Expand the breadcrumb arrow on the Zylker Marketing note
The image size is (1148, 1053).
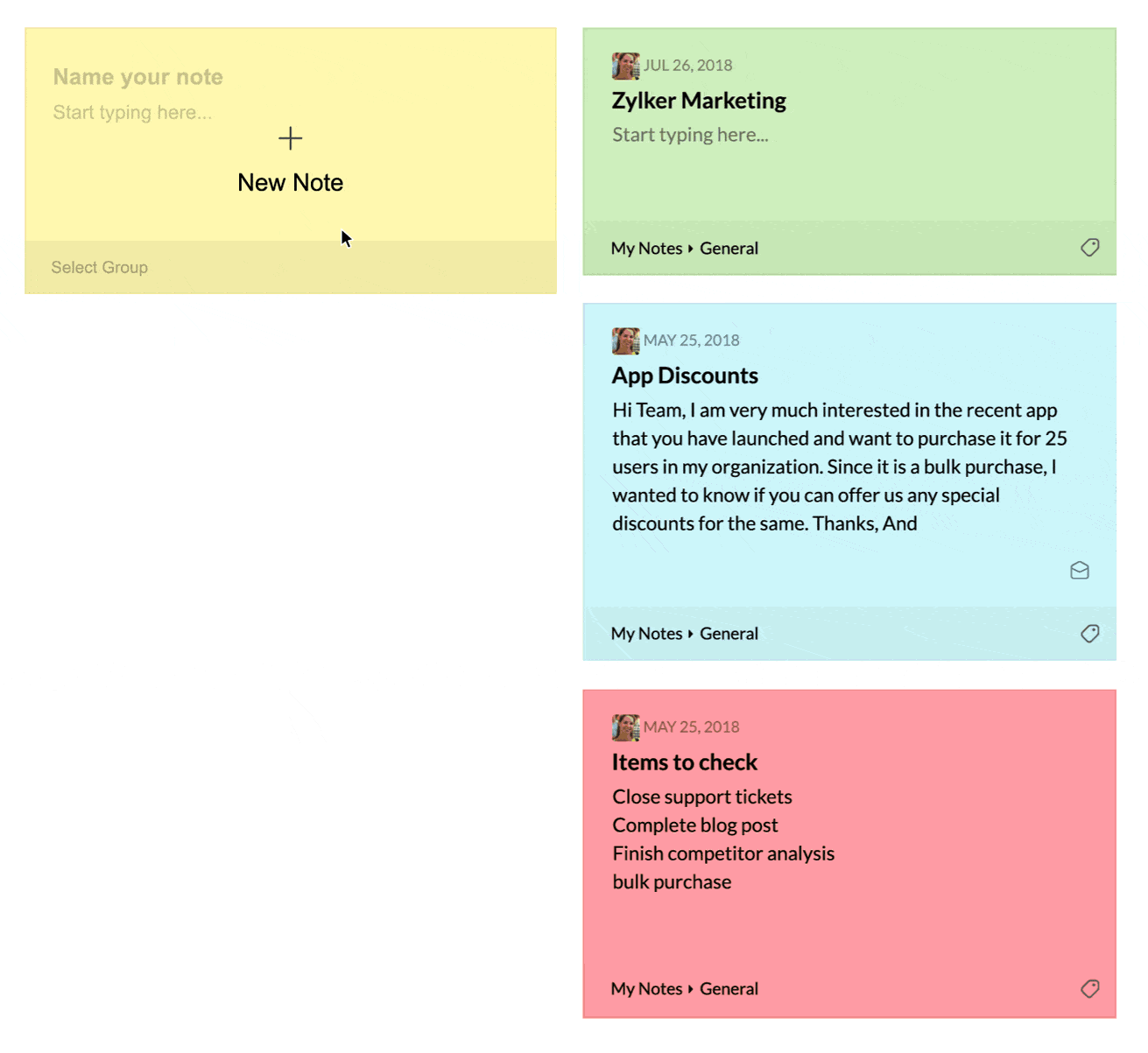(x=690, y=248)
